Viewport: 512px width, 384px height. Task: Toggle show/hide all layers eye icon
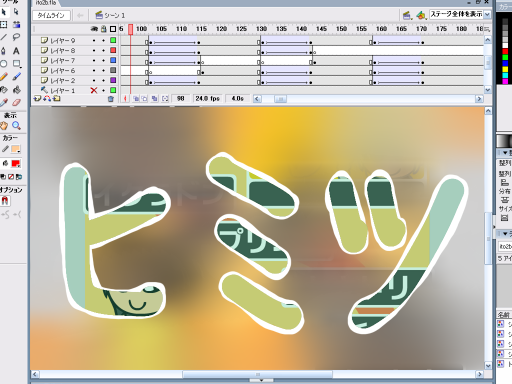[x=94, y=29]
